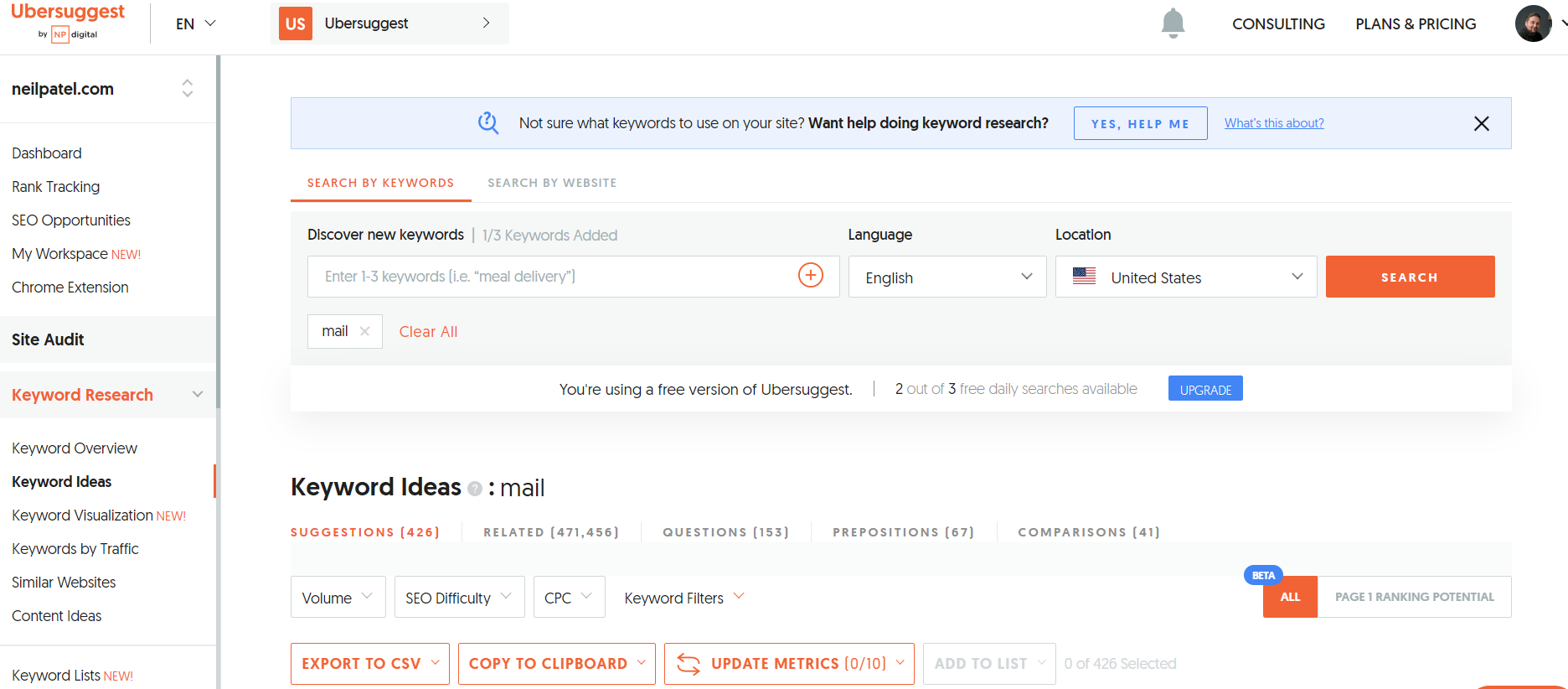1568x689 pixels.
Task: Click '0 of 426 Selected' text
Action: click(1120, 664)
